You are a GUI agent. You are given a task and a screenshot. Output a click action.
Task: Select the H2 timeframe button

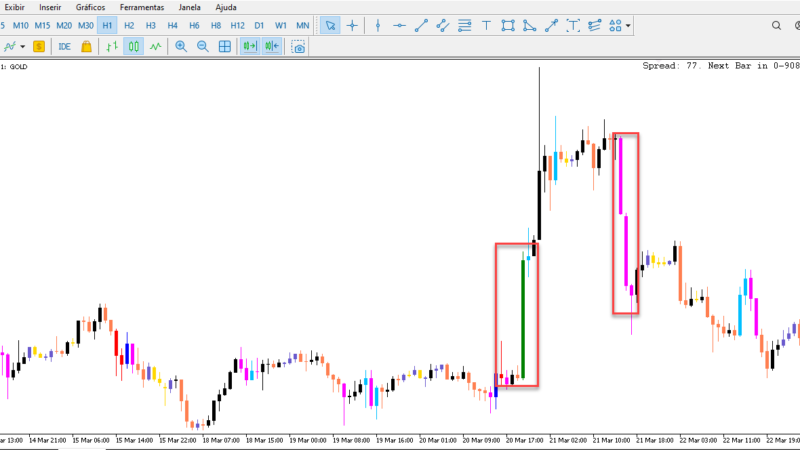click(129, 26)
